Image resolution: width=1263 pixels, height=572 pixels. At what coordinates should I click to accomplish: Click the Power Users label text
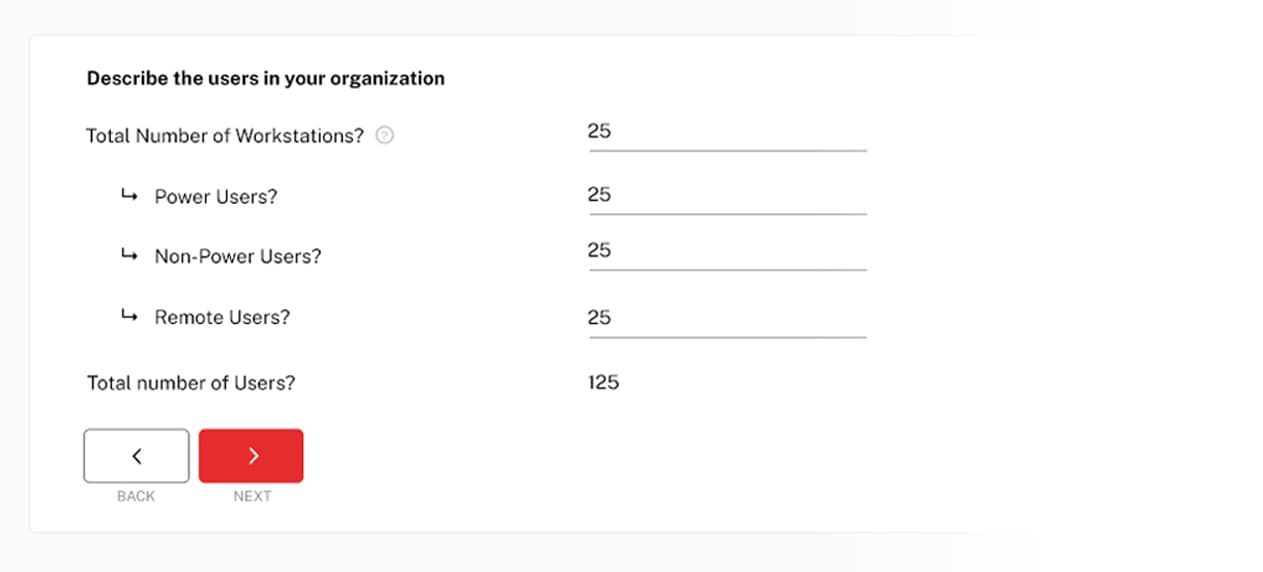(215, 197)
